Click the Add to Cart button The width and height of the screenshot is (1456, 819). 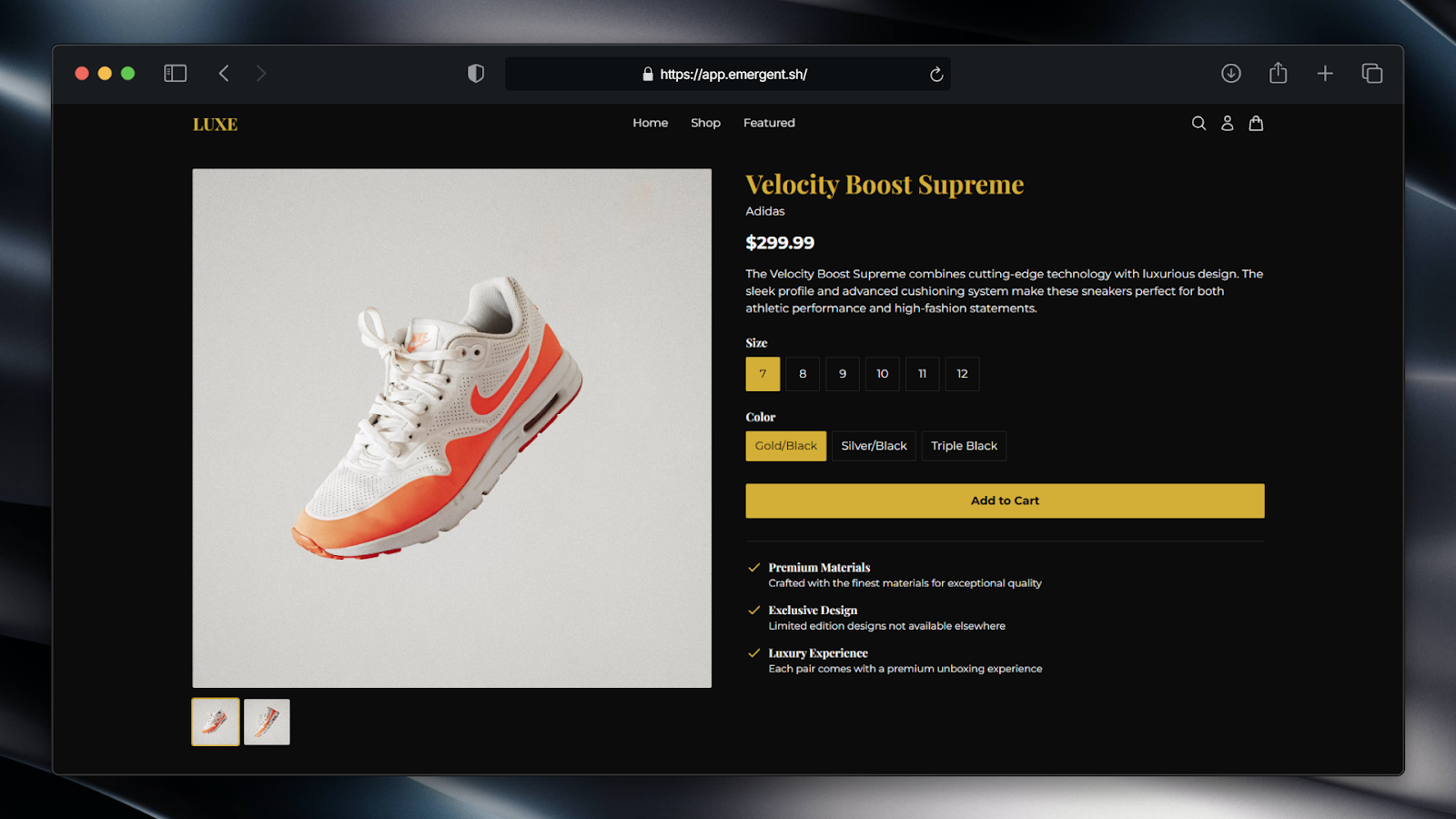pos(1005,500)
